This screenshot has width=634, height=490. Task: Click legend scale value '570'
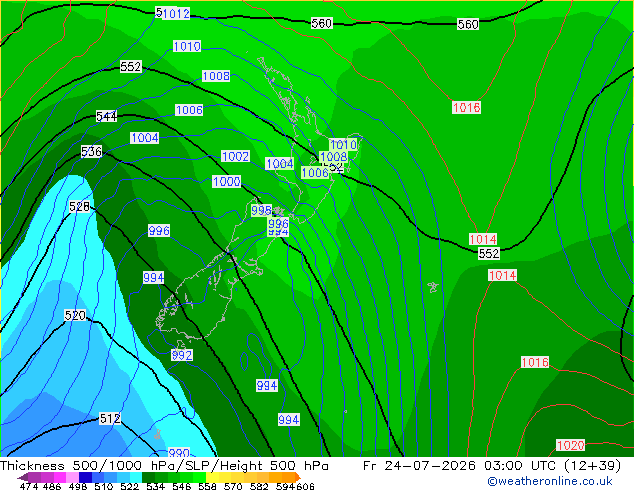click(x=233, y=486)
